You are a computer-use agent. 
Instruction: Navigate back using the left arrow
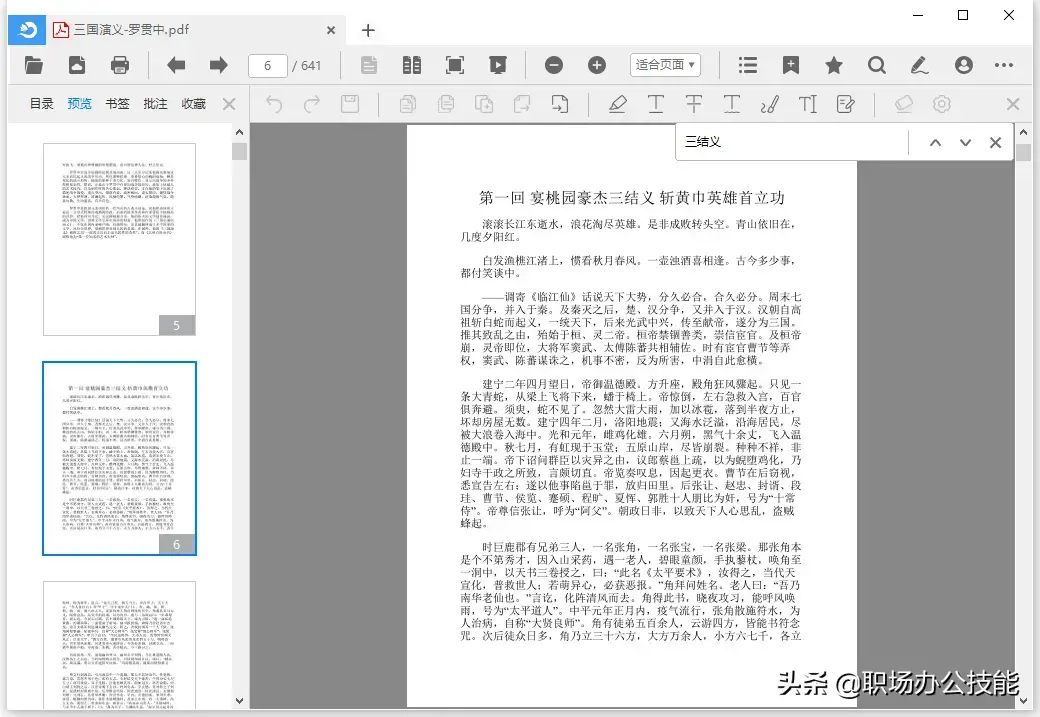pyautogui.click(x=176, y=64)
